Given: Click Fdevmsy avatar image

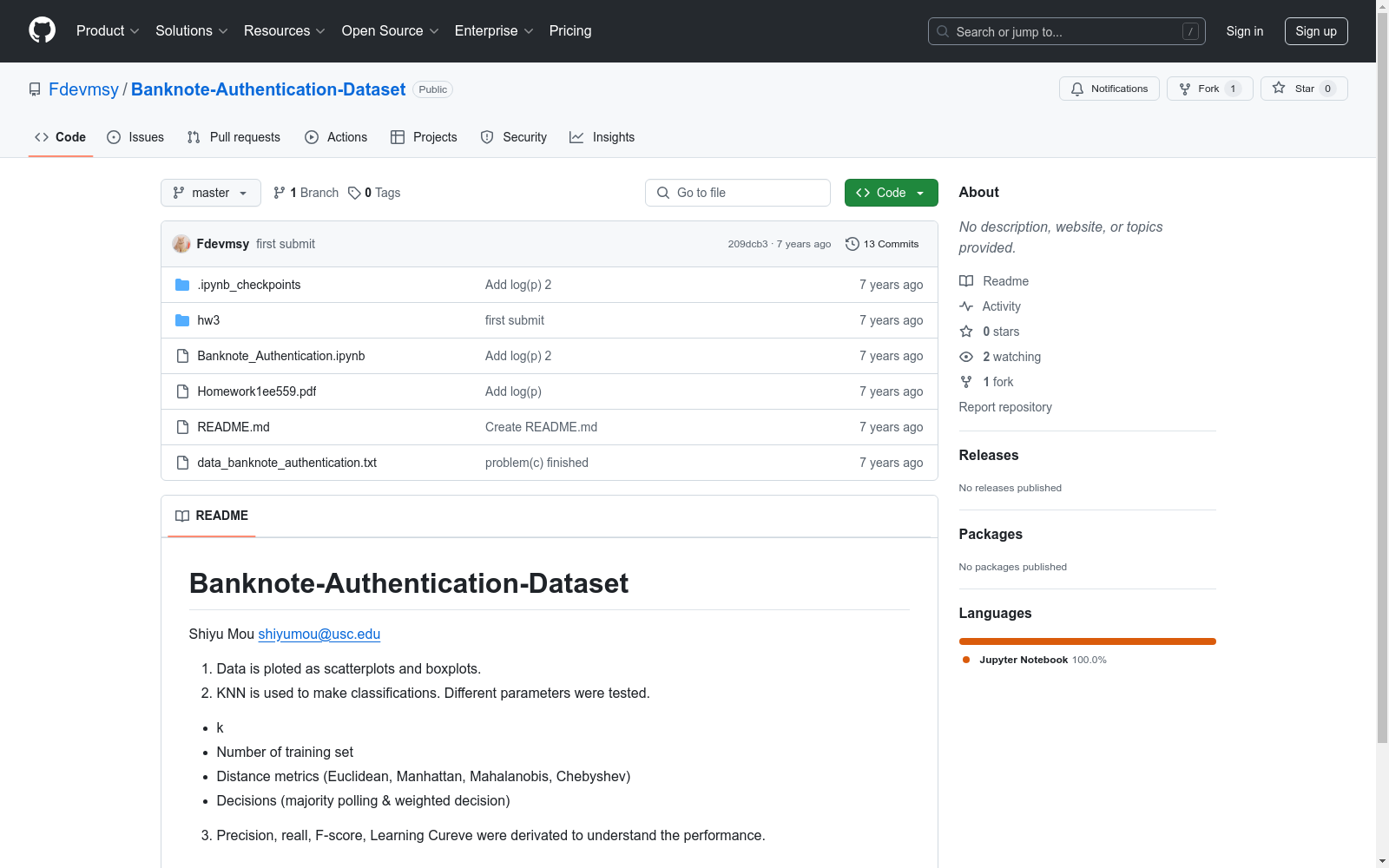Looking at the screenshot, I should (181, 244).
